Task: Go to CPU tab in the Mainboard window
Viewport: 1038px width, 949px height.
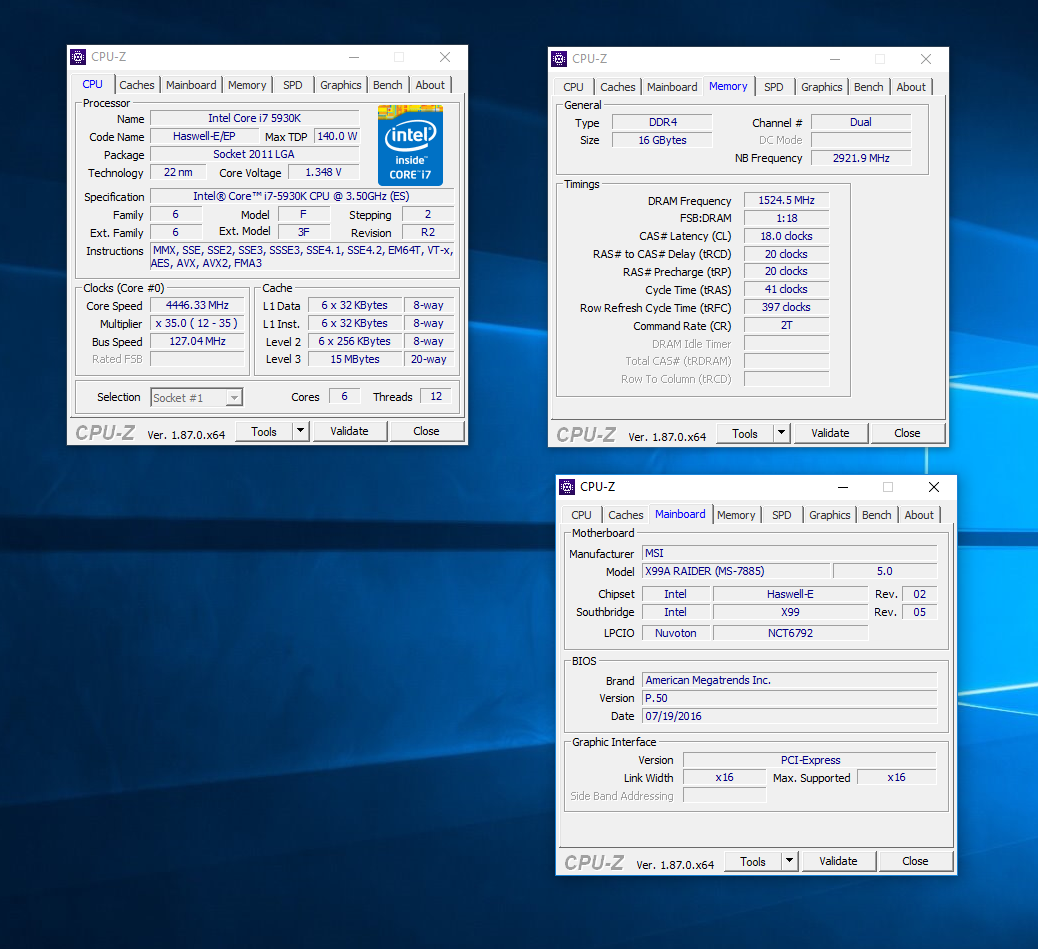Action: [x=581, y=515]
